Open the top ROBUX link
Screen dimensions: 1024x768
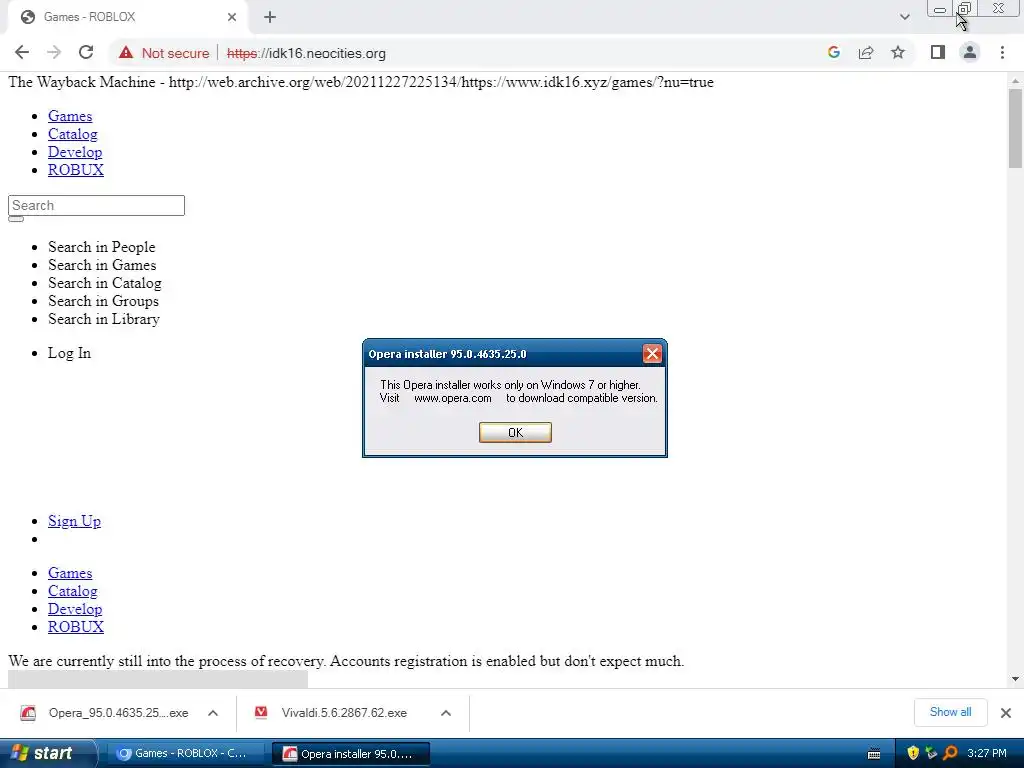pos(76,170)
